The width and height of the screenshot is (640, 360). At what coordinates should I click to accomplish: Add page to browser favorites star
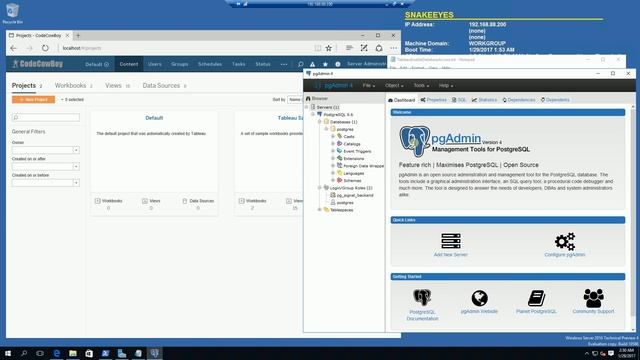click(x=329, y=48)
